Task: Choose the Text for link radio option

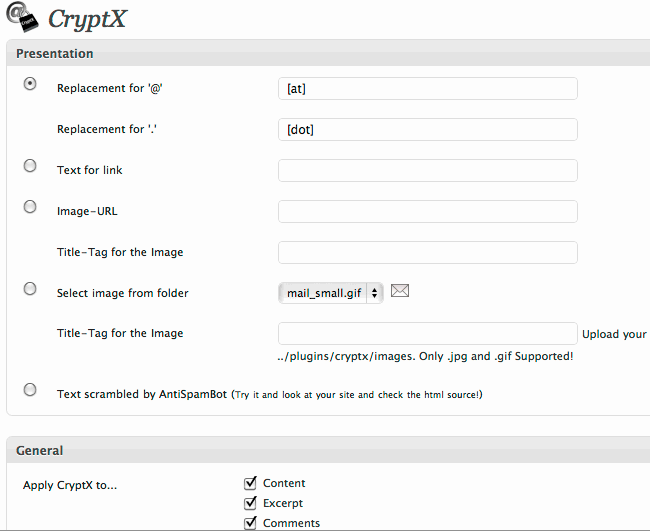Action: click(30, 166)
